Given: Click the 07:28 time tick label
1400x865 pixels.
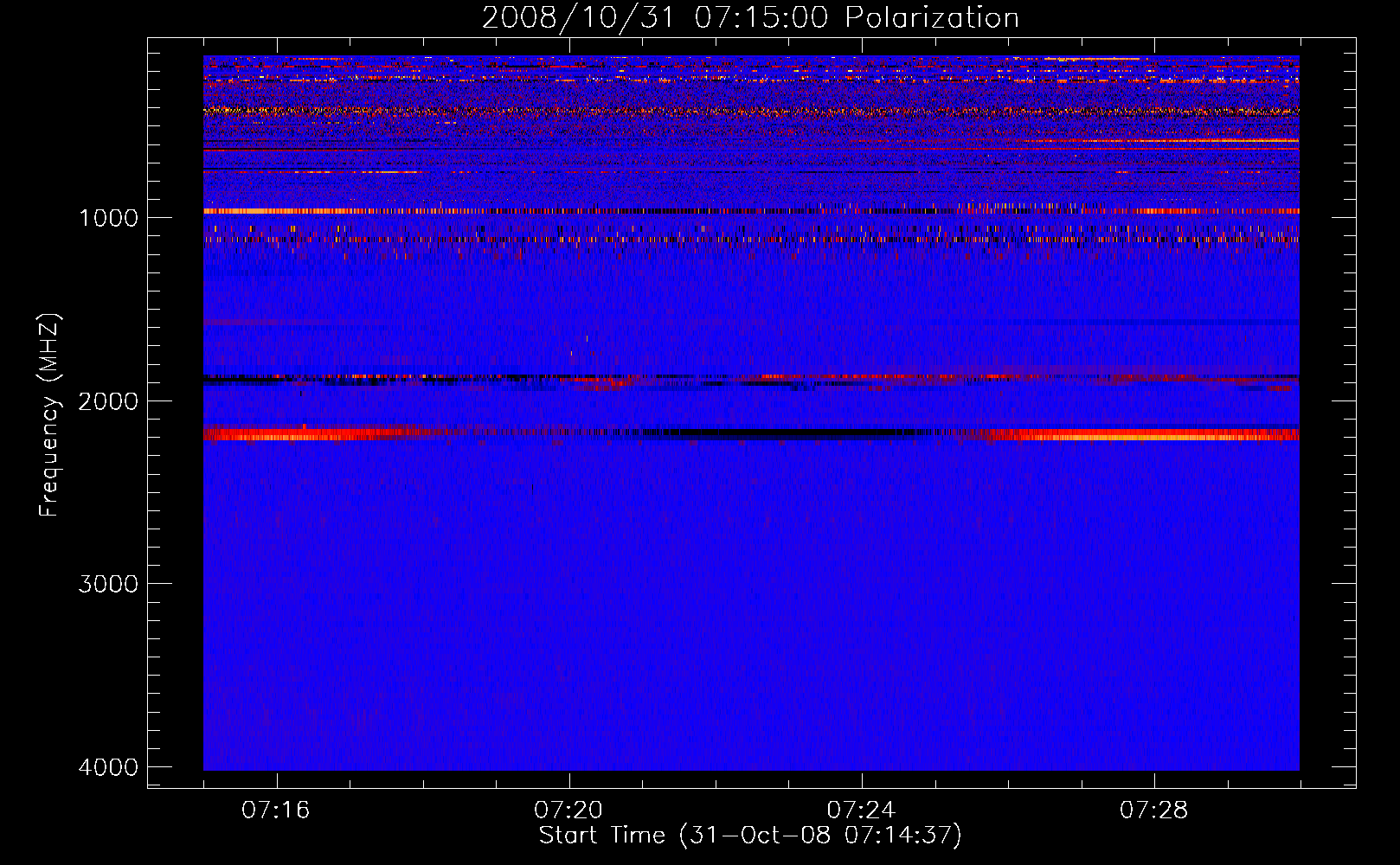Looking at the screenshot, I should point(1154,810).
